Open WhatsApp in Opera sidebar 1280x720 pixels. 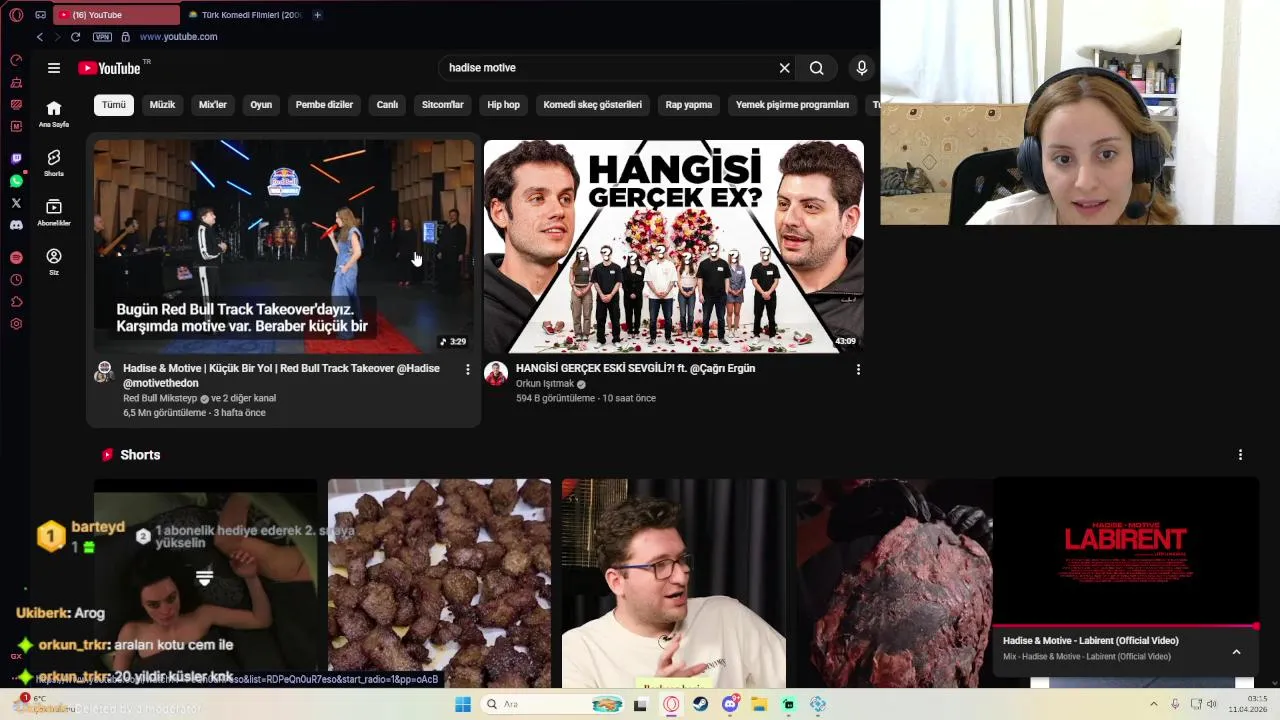click(16, 181)
